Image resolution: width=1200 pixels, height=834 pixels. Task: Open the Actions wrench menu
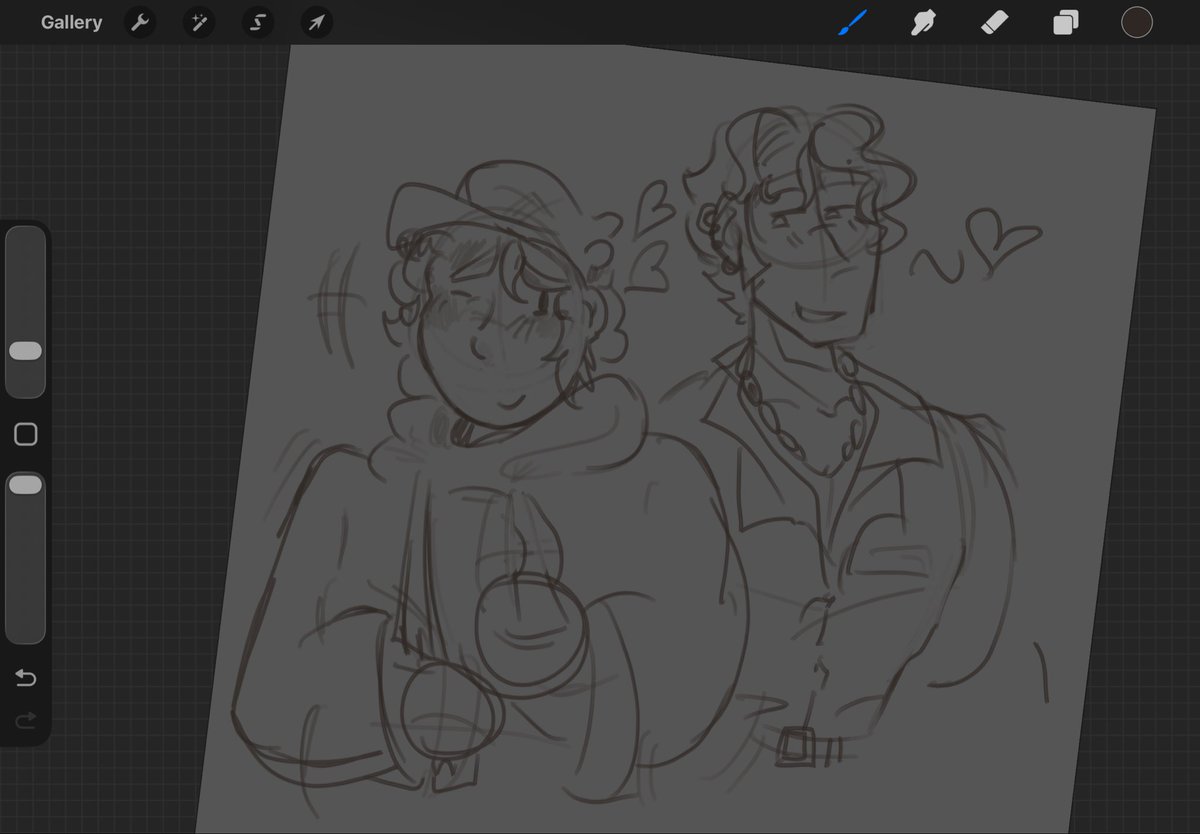pos(140,22)
